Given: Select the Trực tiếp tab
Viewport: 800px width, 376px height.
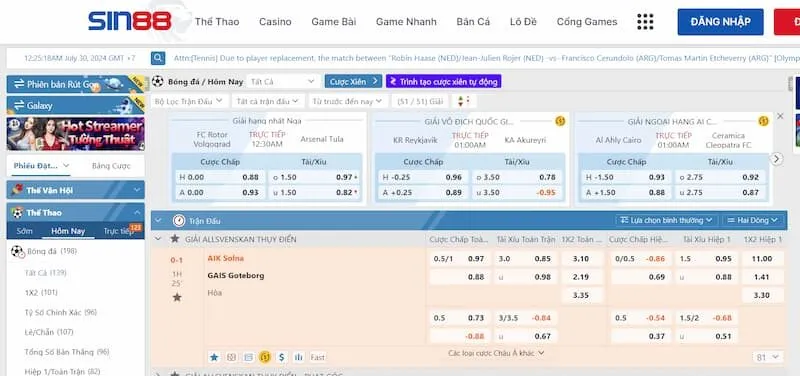Looking at the screenshot, I should click(118, 231).
